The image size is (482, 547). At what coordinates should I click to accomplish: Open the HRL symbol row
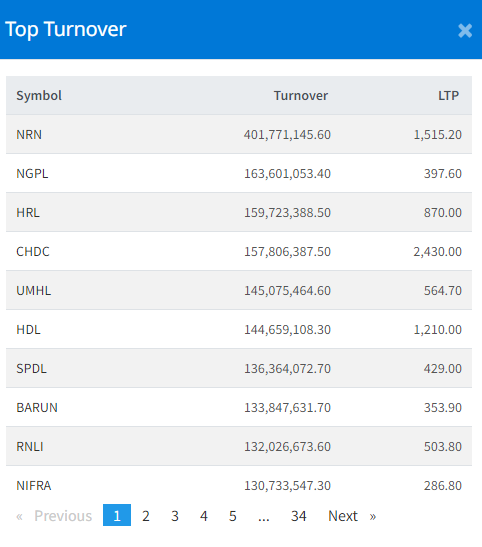click(x=239, y=212)
